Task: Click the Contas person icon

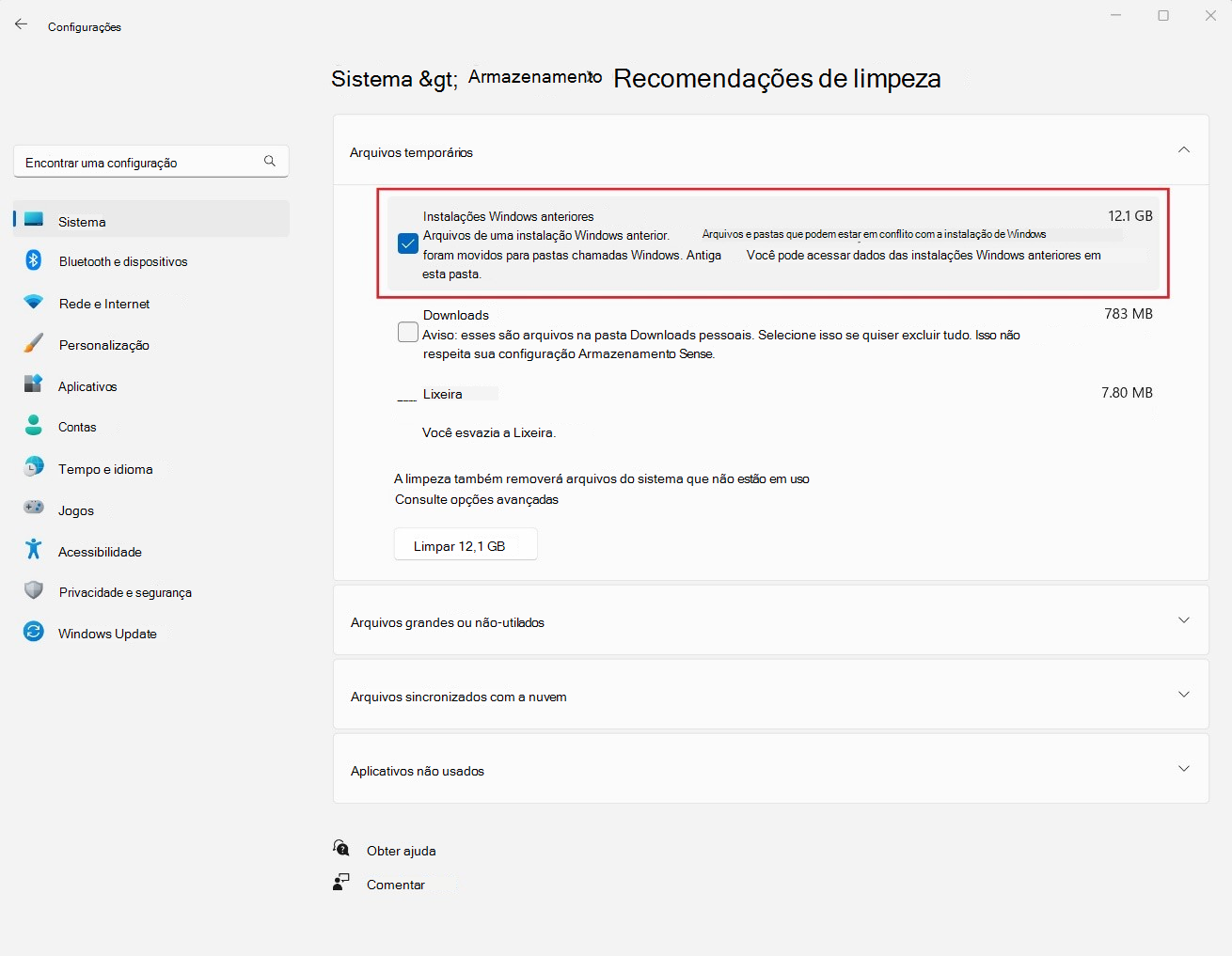Action: [34, 426]
